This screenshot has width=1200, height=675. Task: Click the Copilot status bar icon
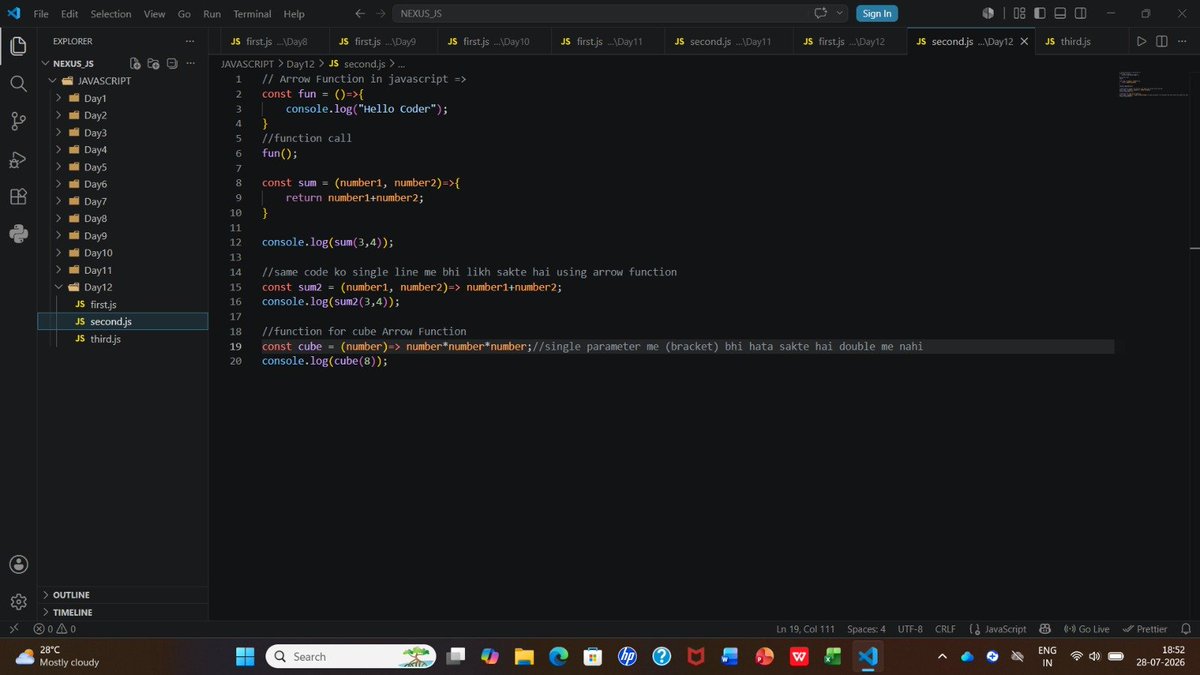(x=1045, y=629)
